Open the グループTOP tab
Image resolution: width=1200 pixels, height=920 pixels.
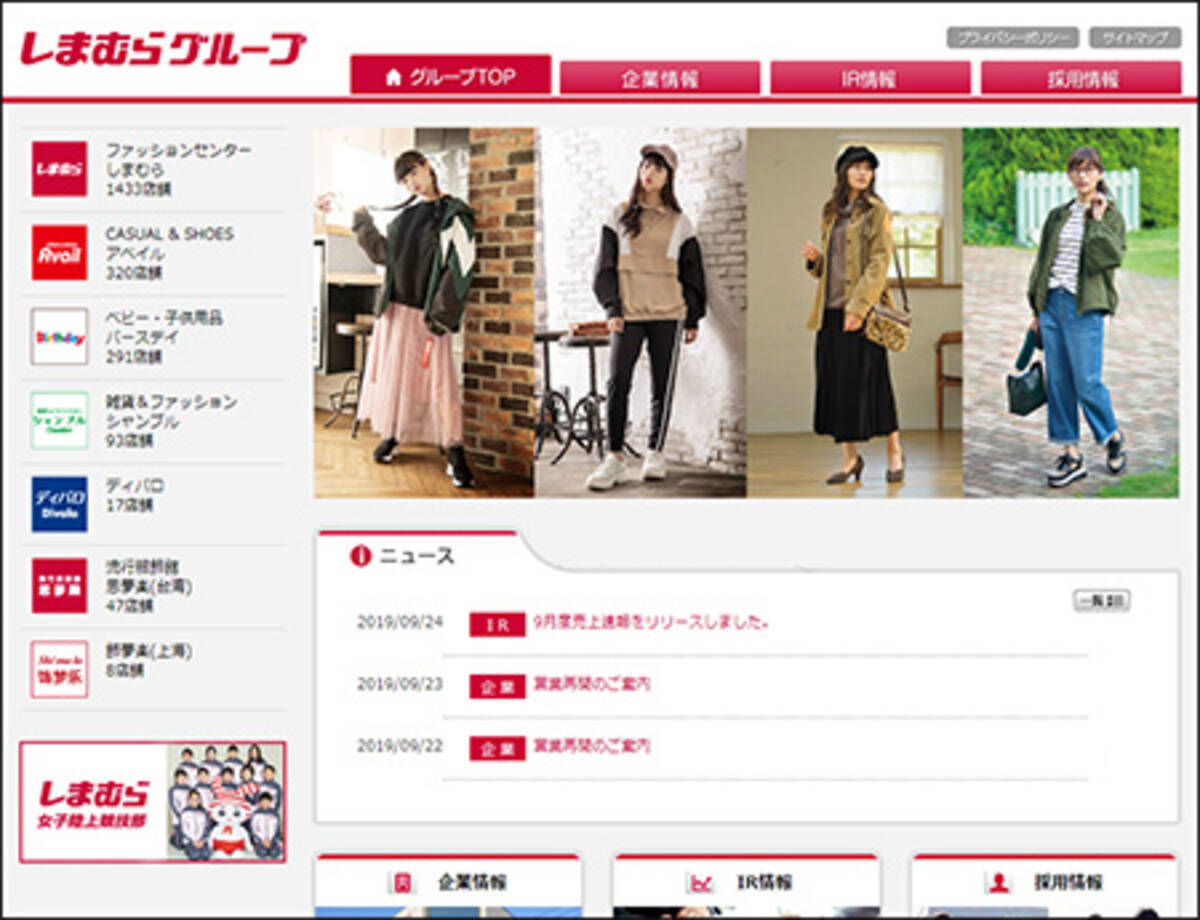pyautogui.click(x=450, y=75)
